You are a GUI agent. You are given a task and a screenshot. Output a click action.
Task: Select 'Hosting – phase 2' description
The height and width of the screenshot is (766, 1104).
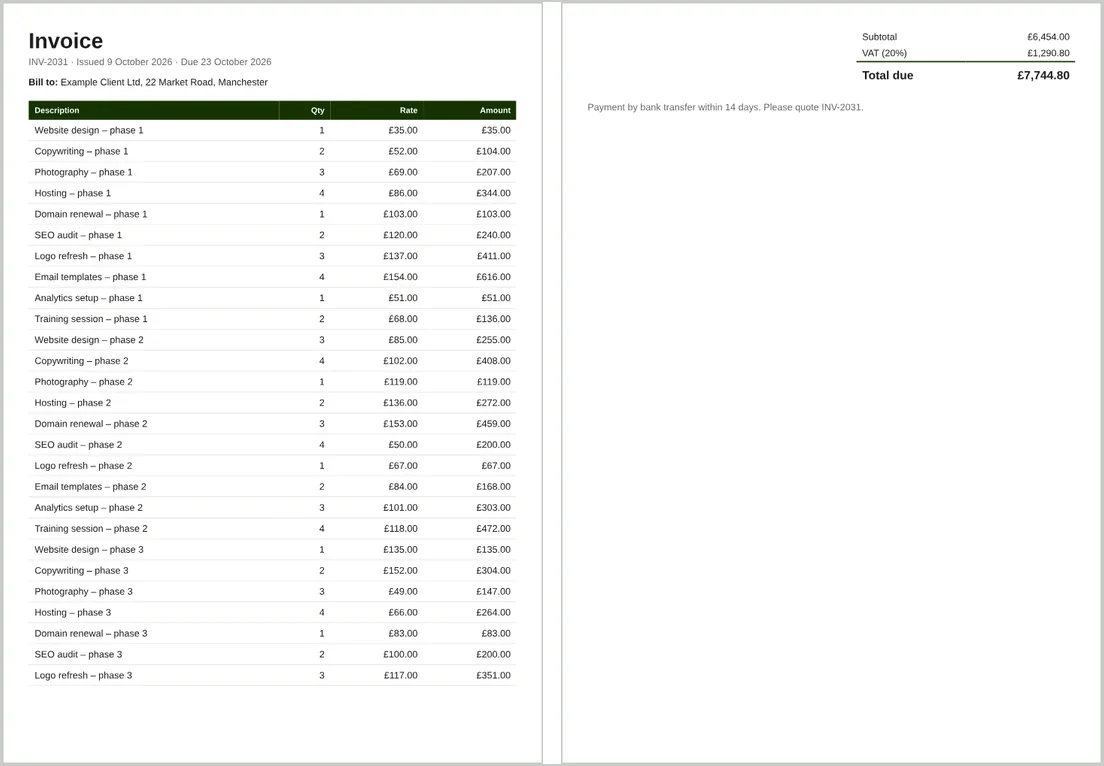pos(73,403)
